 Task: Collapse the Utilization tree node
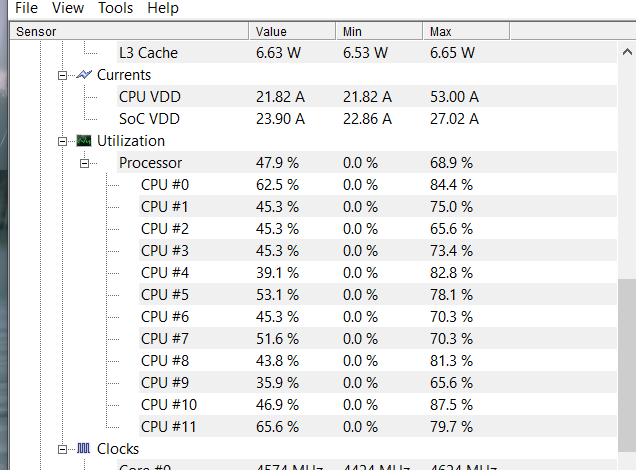(x=63, y=141)
